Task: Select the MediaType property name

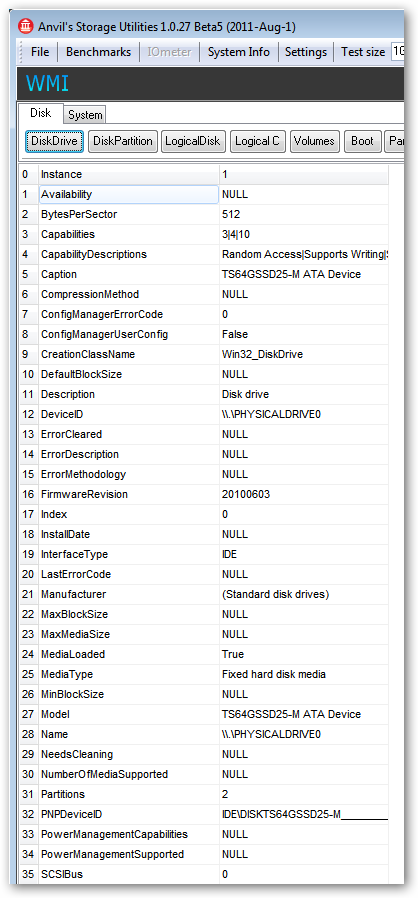Action: pyautogui.click(x=66, y=674)
